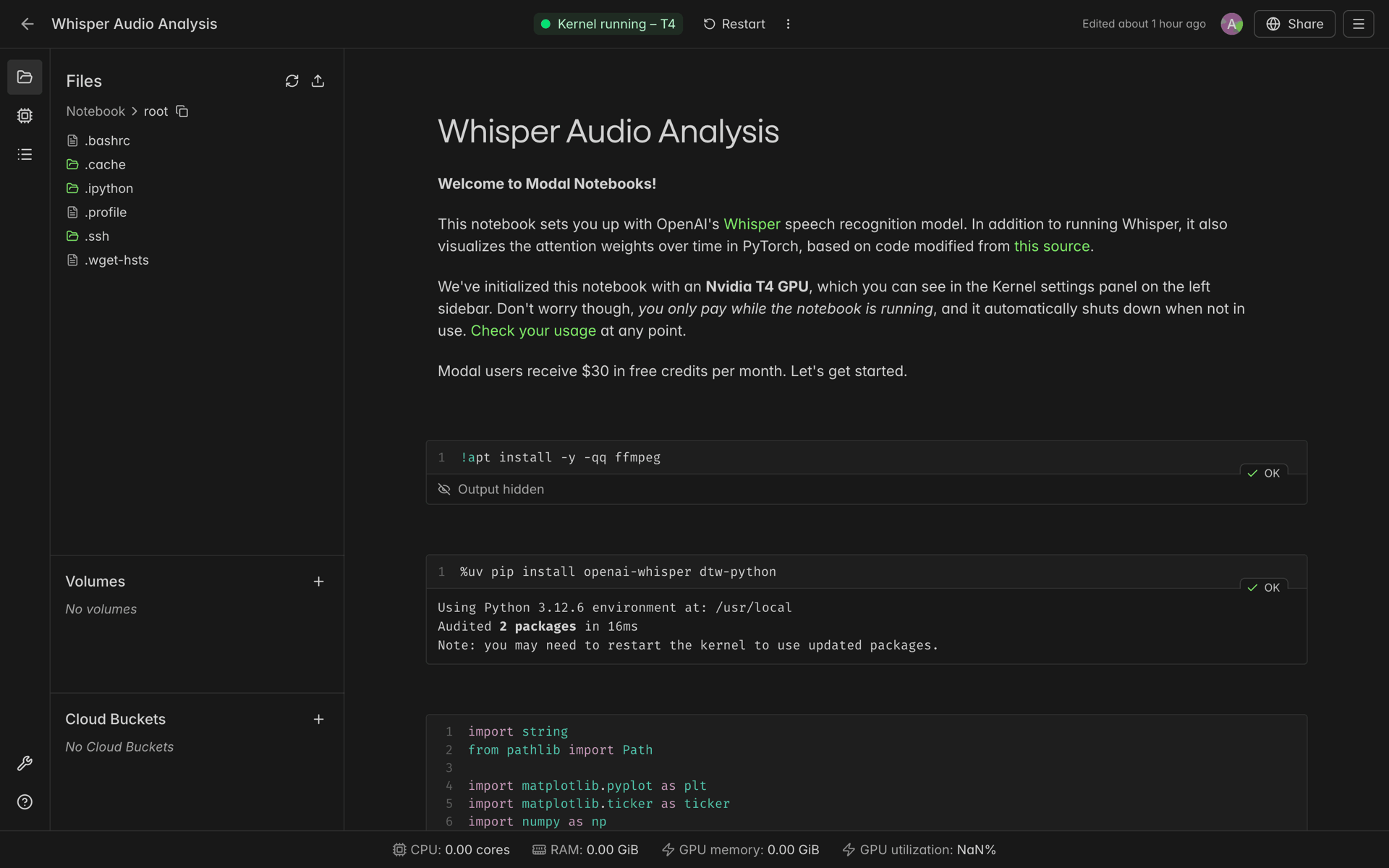The height and width of the screenshot is (868, 1389).
Task: Click into the apt install ffmpeg code cell
Action: [867, 457]
